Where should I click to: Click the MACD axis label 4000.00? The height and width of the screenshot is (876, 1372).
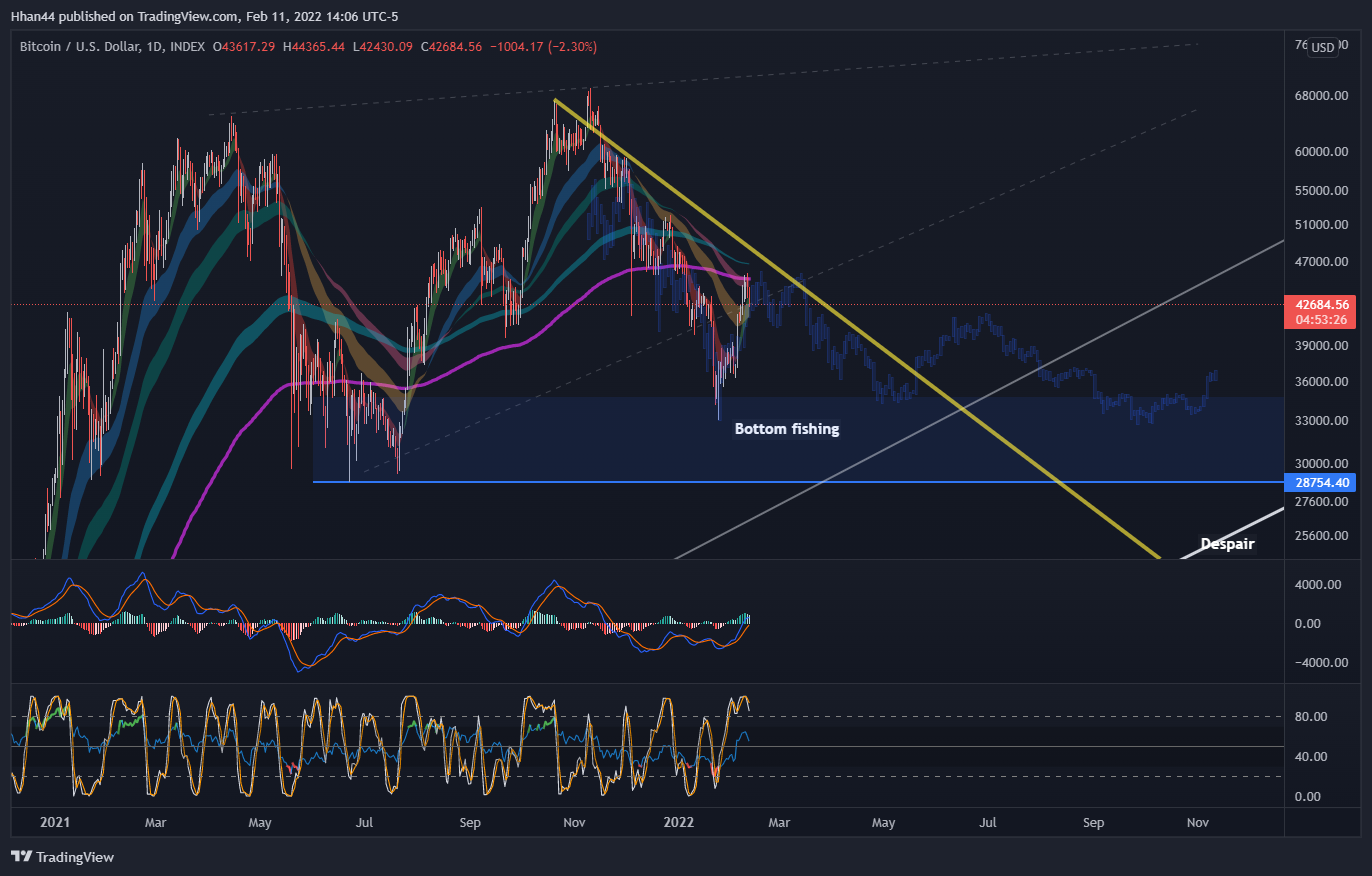tap(1317, 584)
